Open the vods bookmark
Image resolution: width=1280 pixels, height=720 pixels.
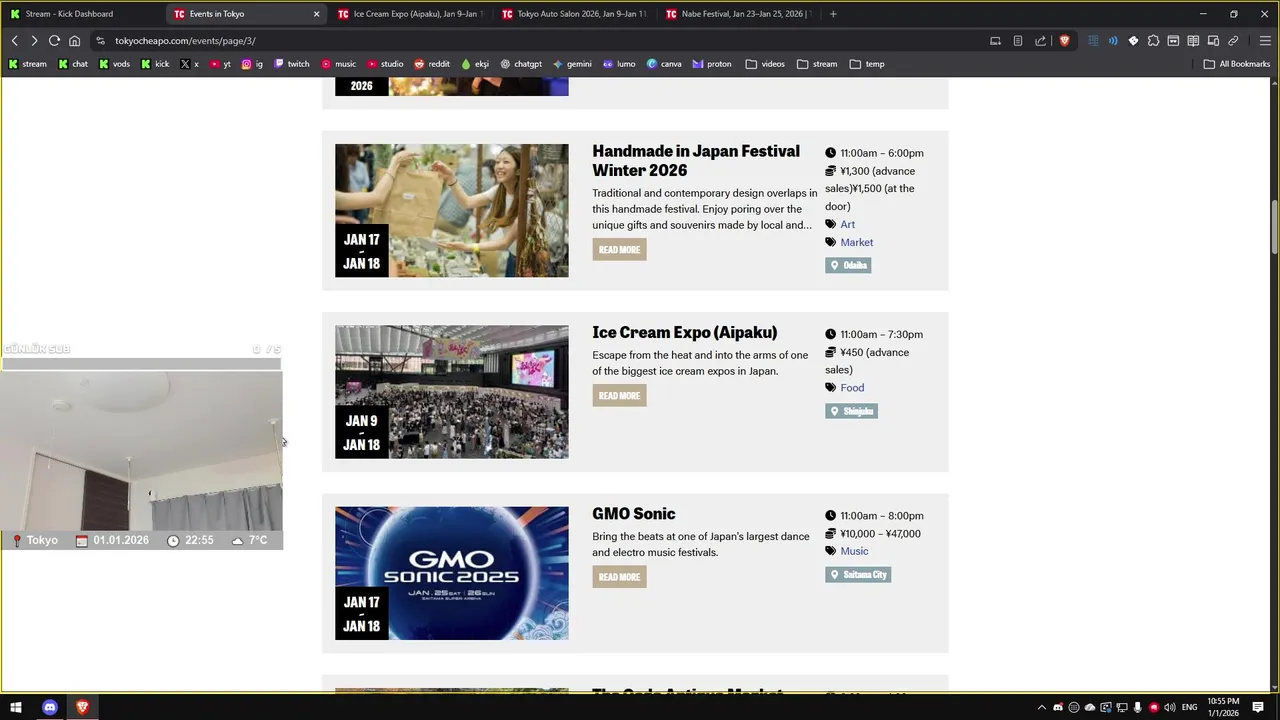click(x=114, y=64)
